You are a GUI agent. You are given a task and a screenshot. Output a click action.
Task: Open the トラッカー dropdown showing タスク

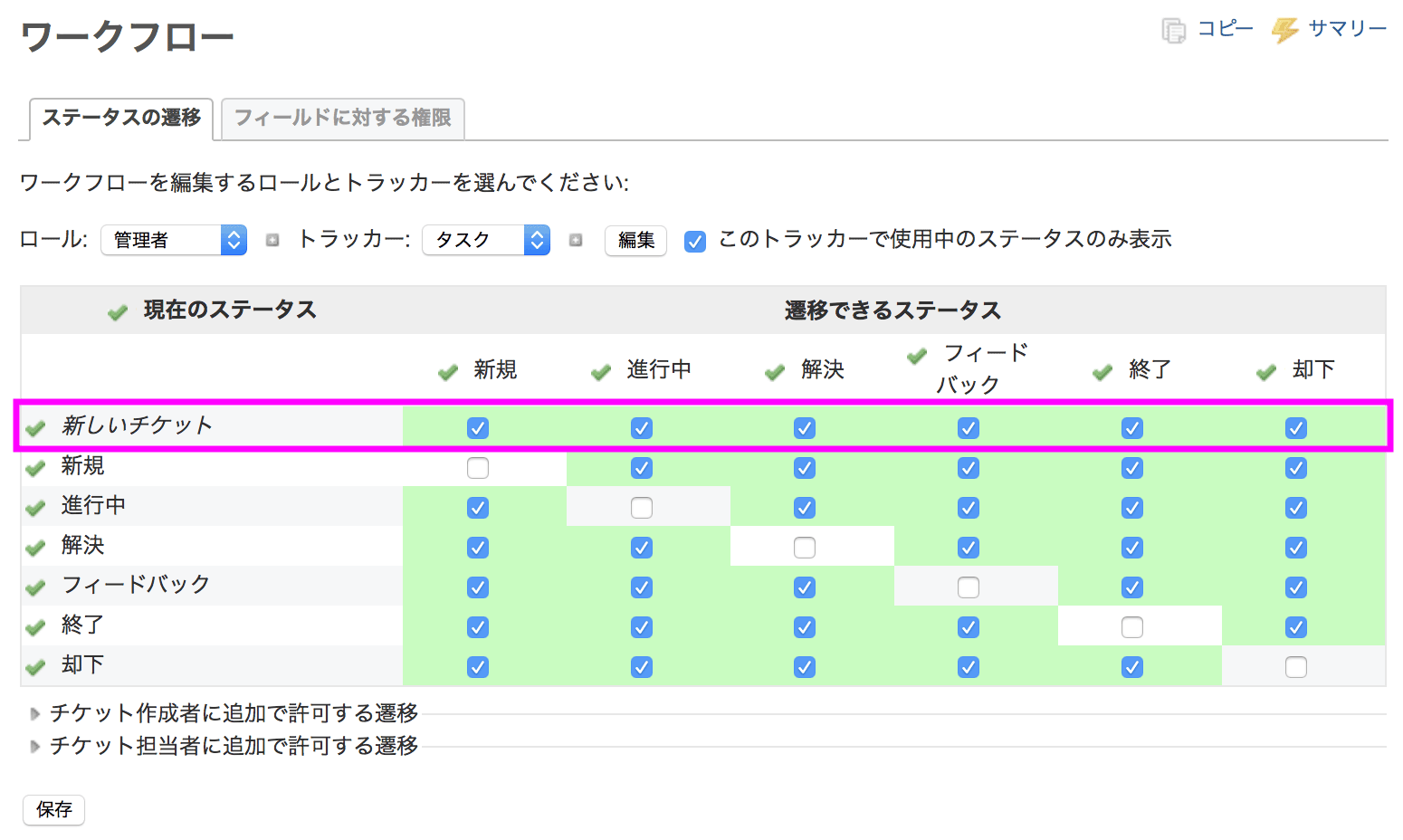pyautogui.click(x=486, y=240)
